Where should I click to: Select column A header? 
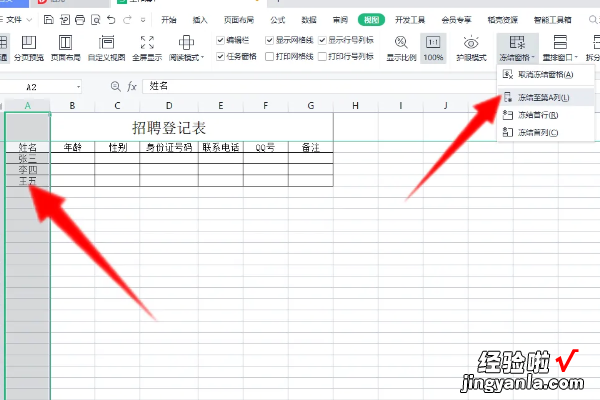(x=28, y=106)
